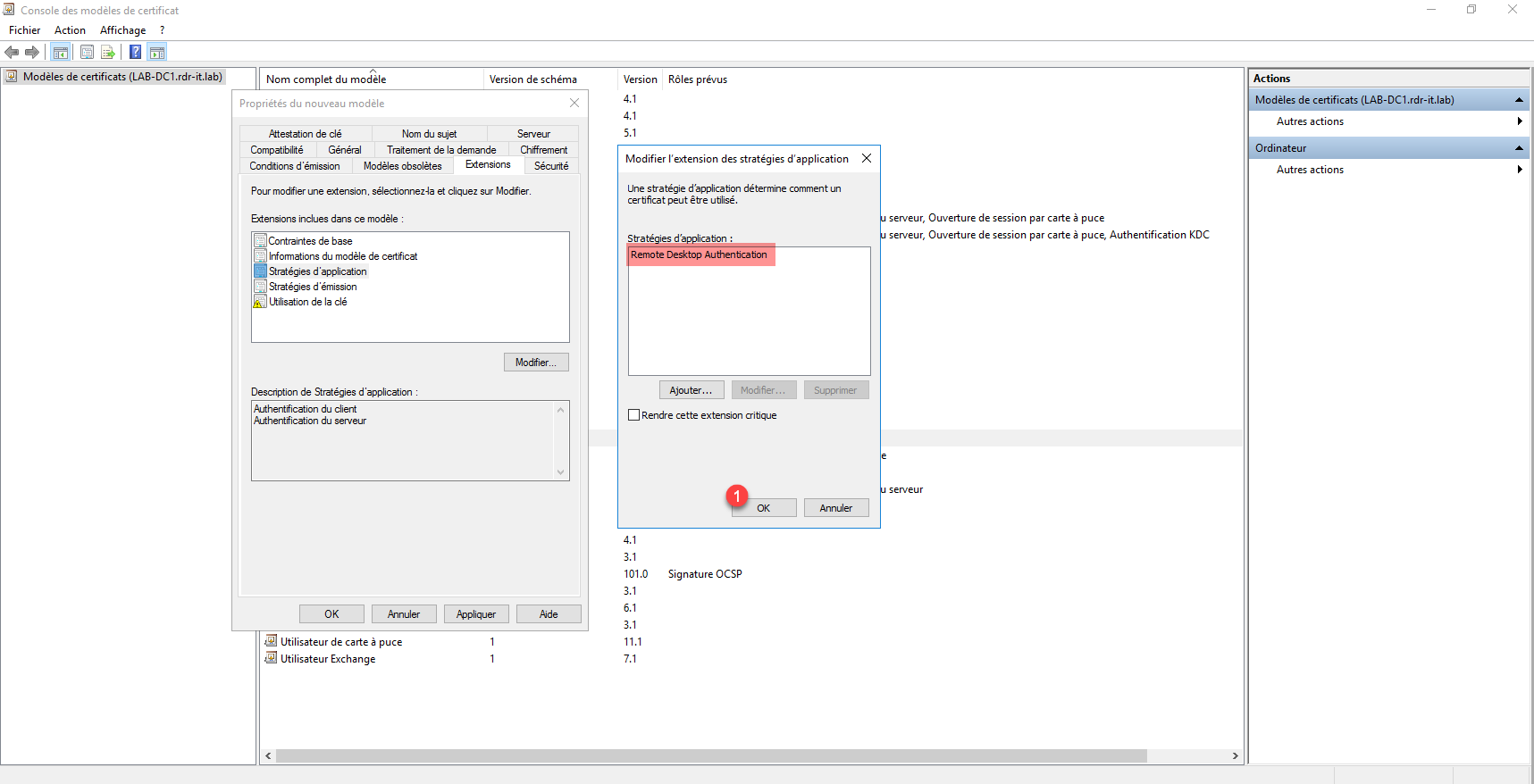Viewport: 1534px width, 784px height.
Task: Click the Export list toolbar icon
Action: point(108,53)
